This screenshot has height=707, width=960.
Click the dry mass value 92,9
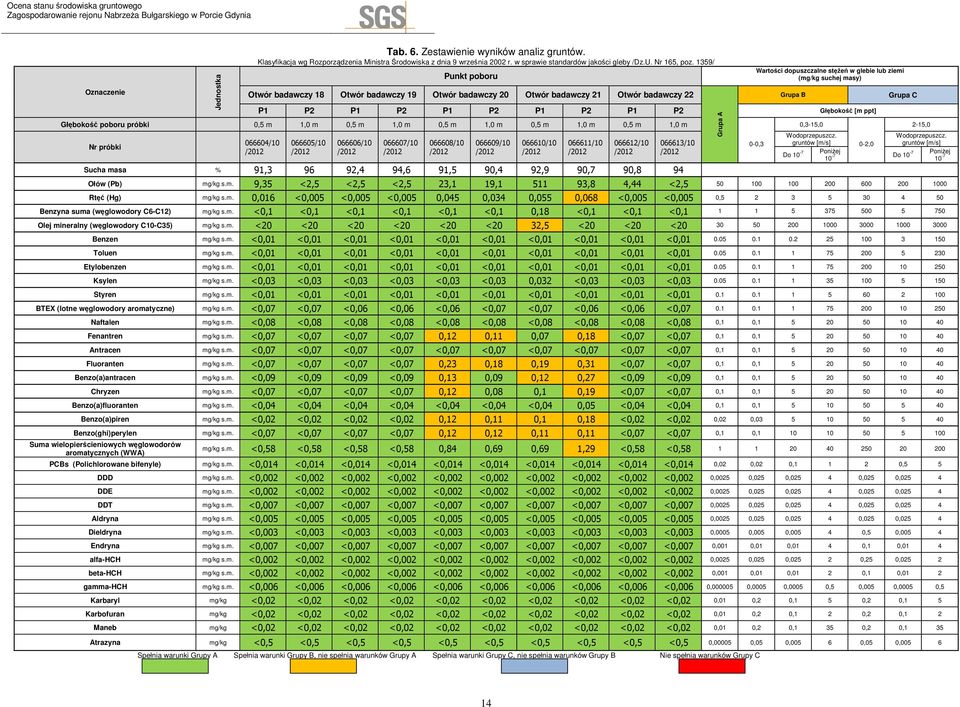pyautogui.click(x=539, y=170)
